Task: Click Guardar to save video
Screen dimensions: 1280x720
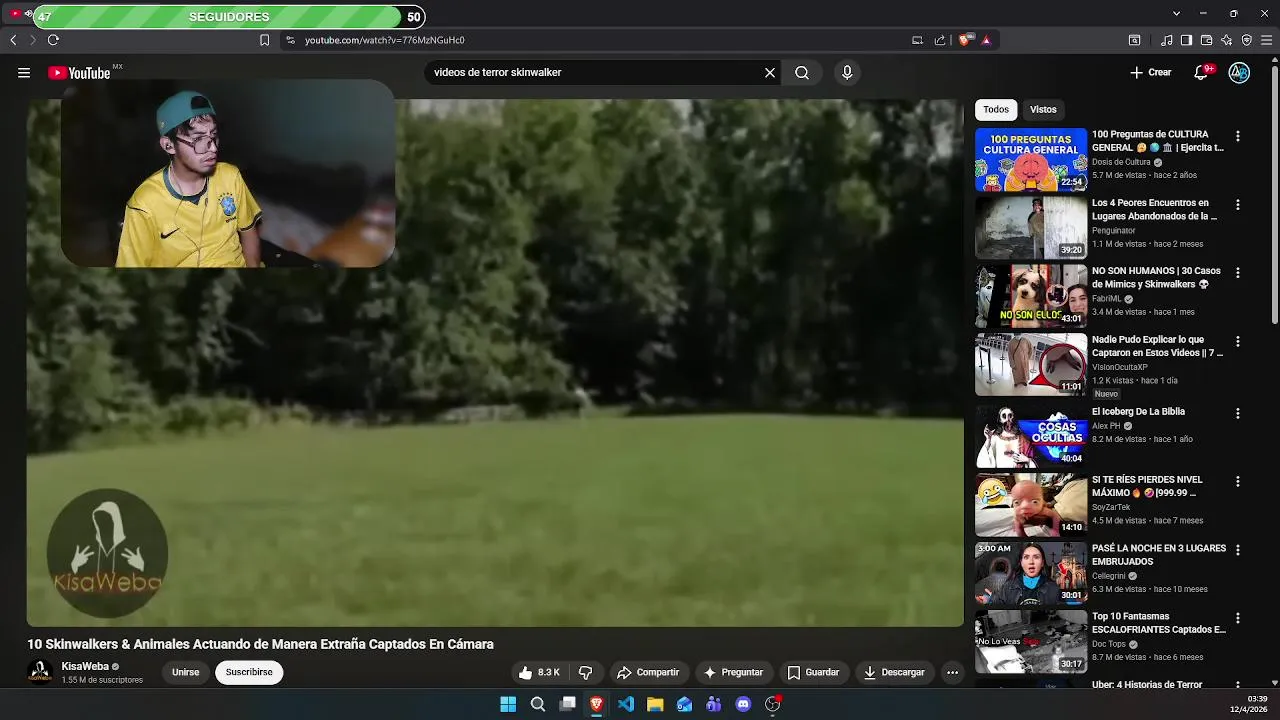Action: (x=813, y=672)
